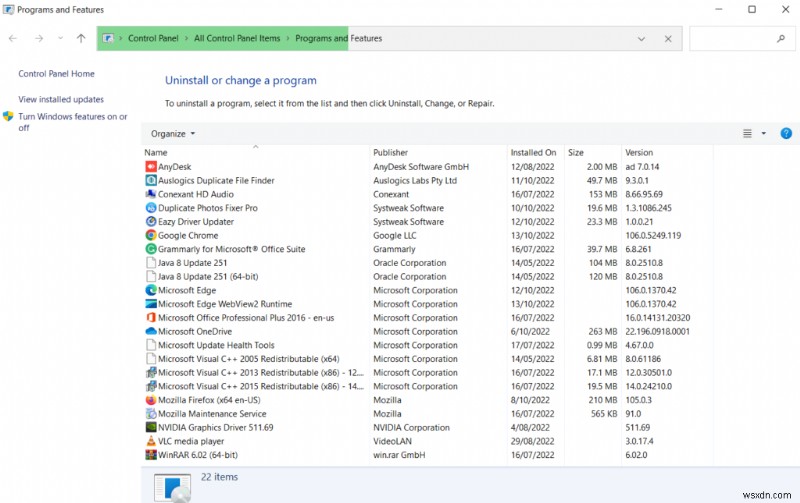
Task: Click the change view list icon
Action: tap(747, 134)
